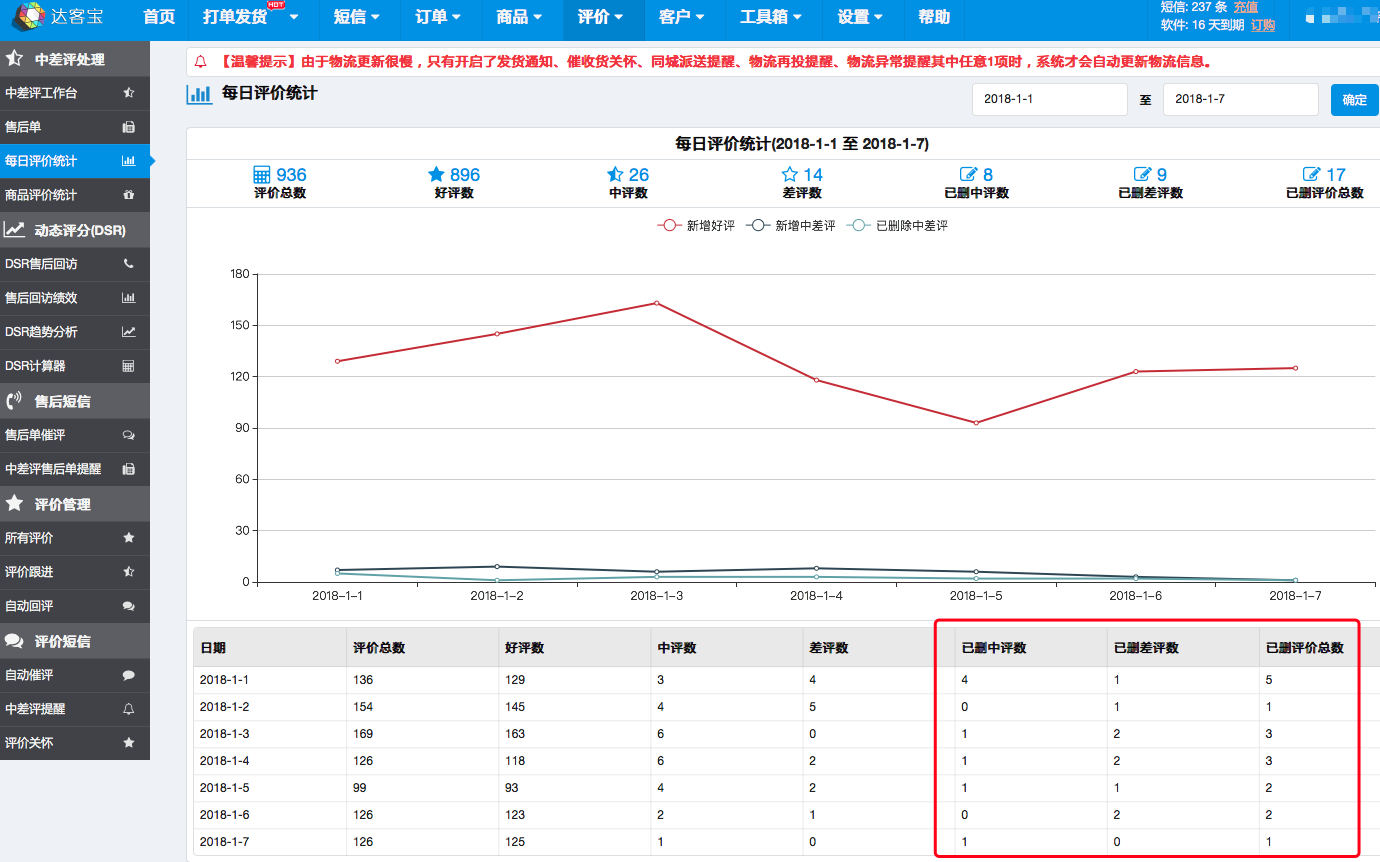Click the chat icon beside 售后单催评

[x=129, y=435]
